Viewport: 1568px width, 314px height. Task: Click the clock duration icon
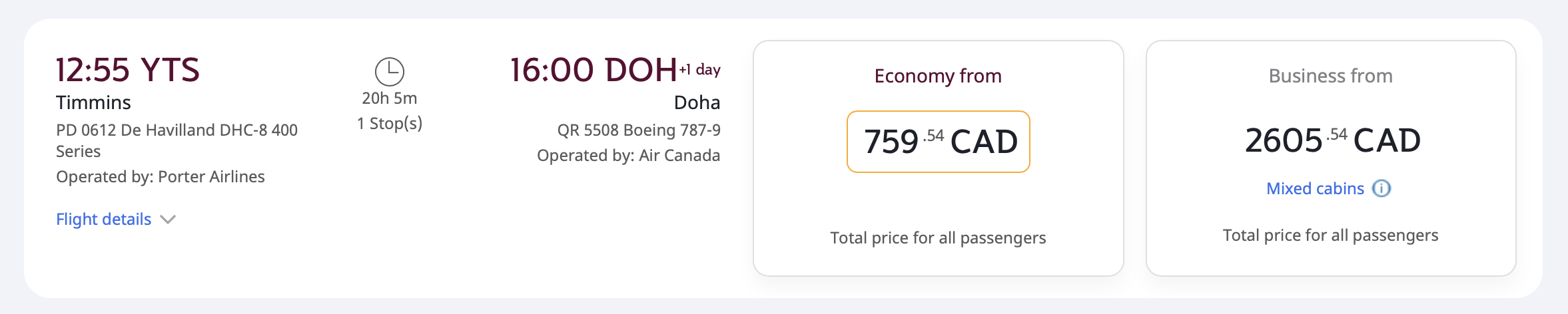click(390, 72)
